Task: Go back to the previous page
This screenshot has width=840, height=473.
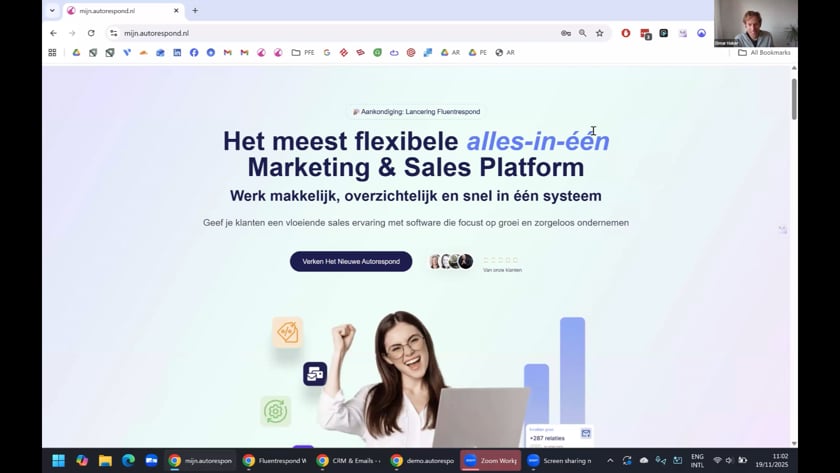Action: coord(54,33)
